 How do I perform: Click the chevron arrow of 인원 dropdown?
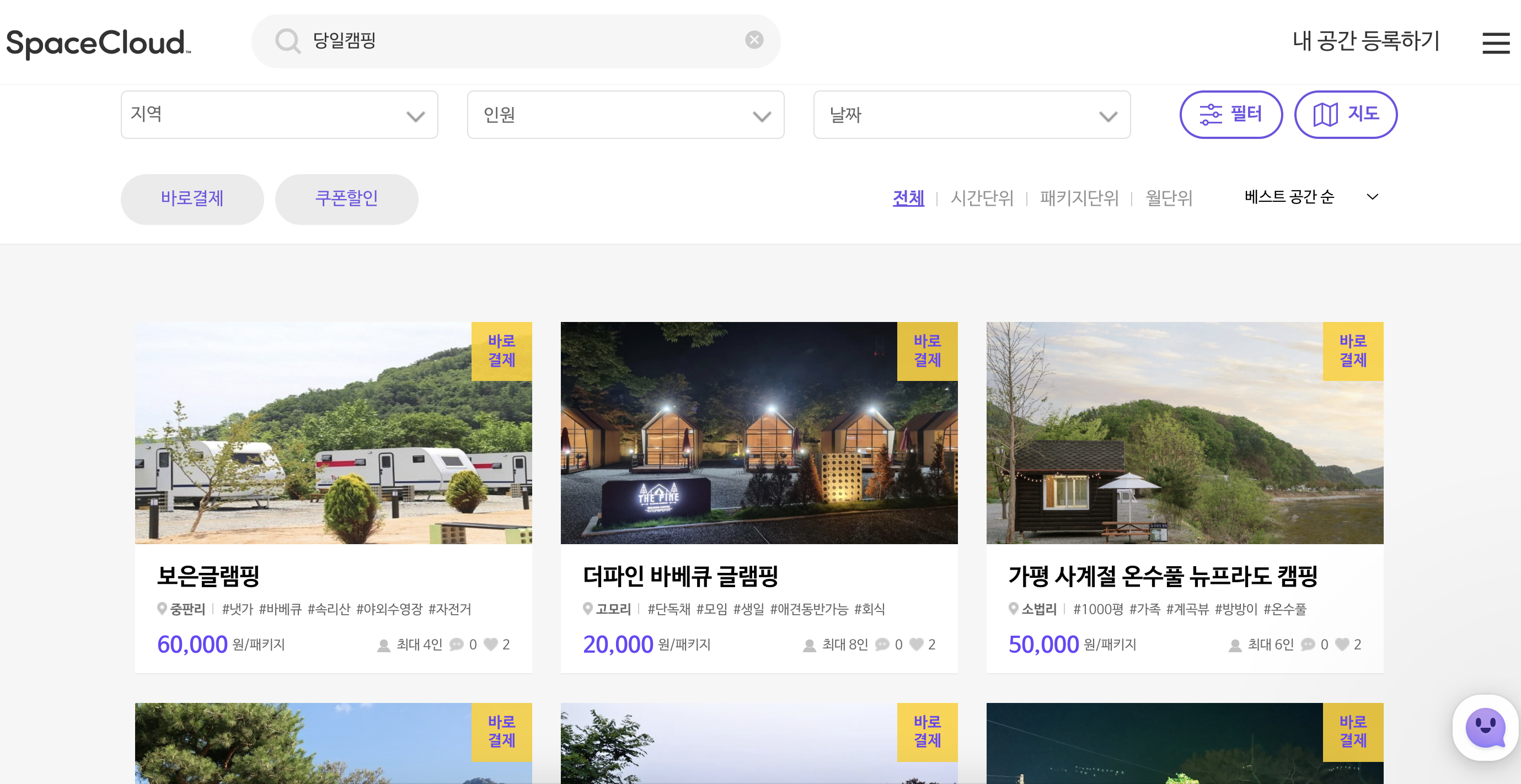pos(762,116)
